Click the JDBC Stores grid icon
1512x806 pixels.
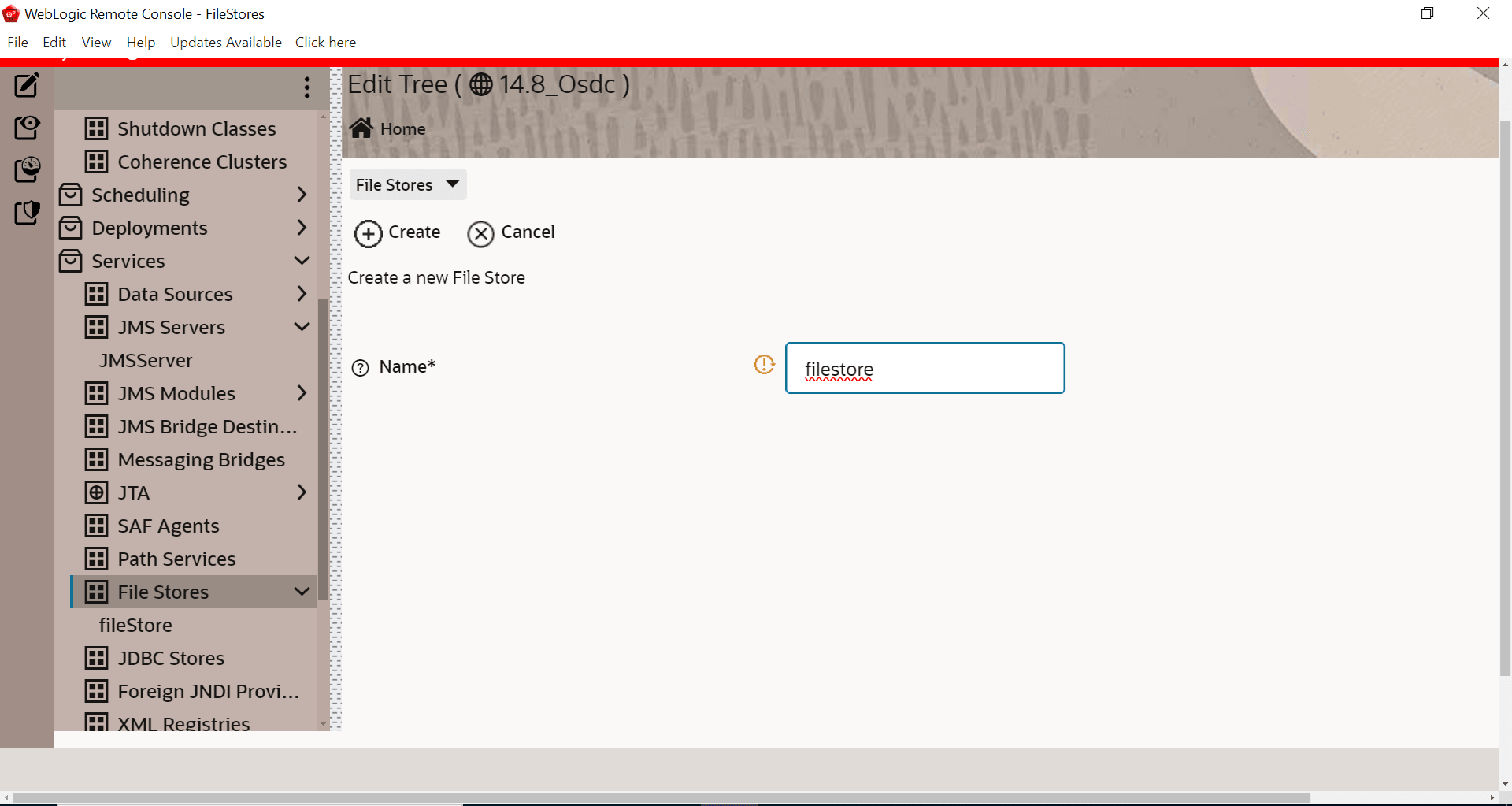point(97,658)
